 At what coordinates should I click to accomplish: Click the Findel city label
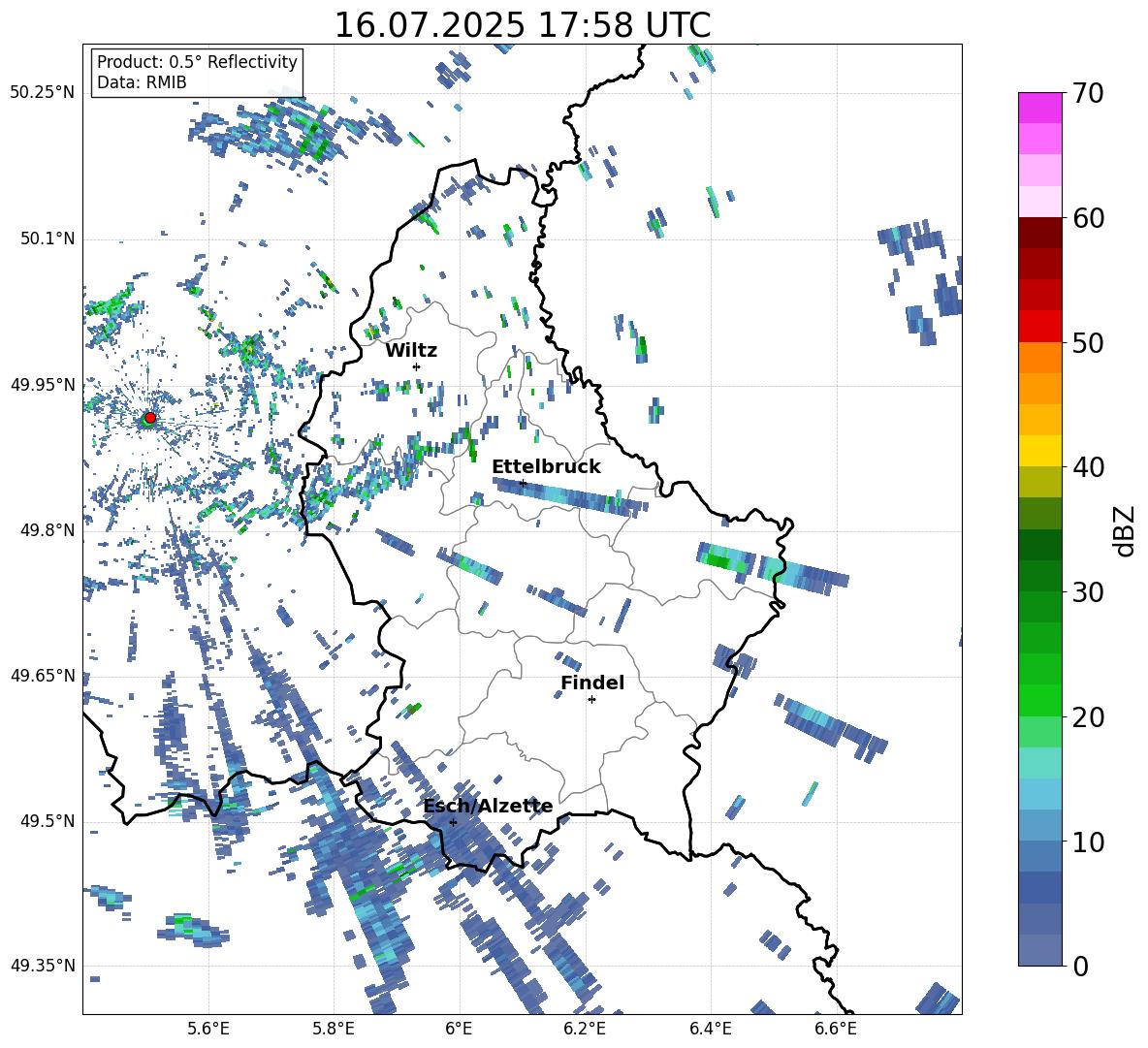point(592,683)
